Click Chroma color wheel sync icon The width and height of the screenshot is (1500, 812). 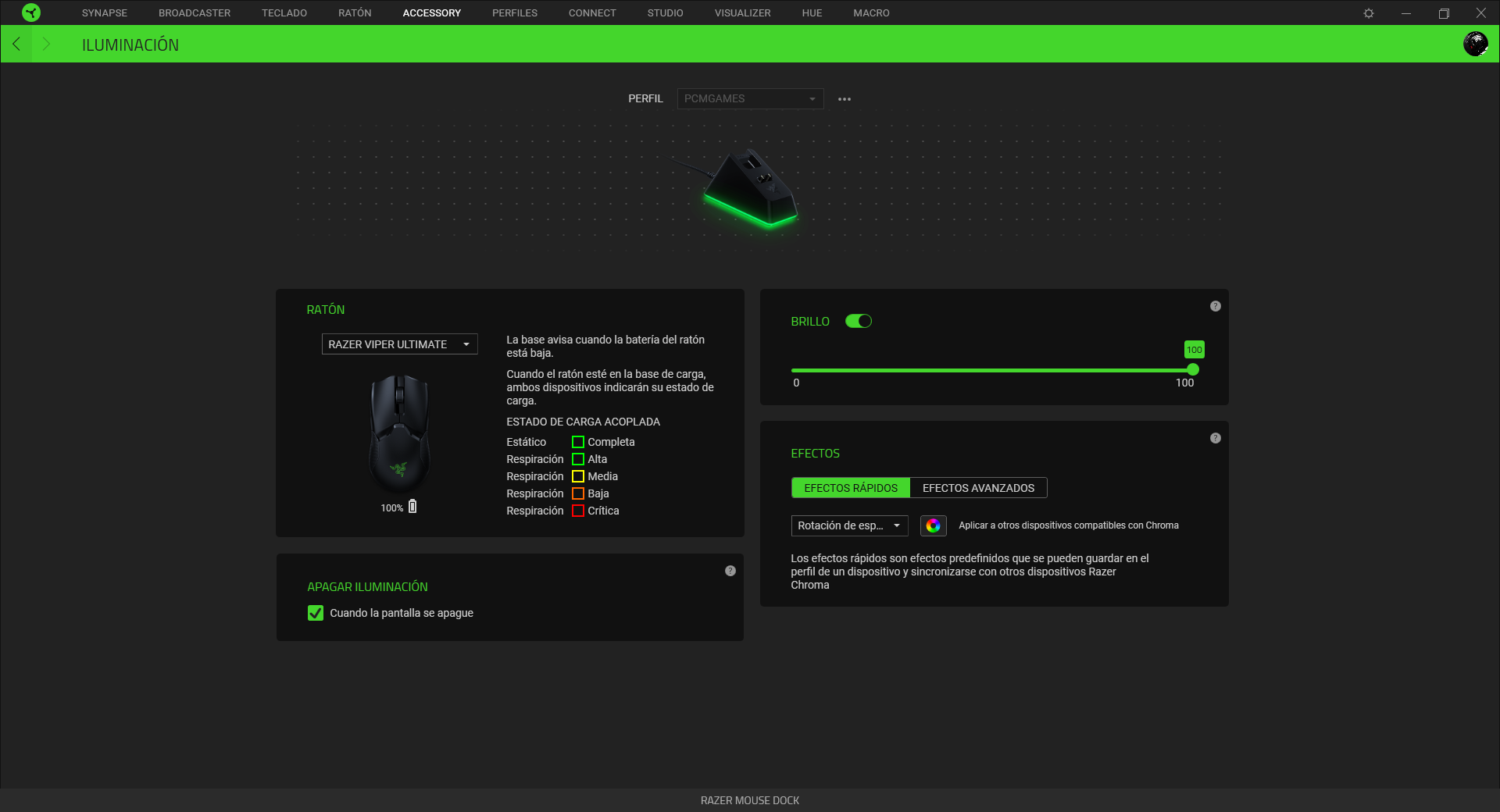pos(933,525)
